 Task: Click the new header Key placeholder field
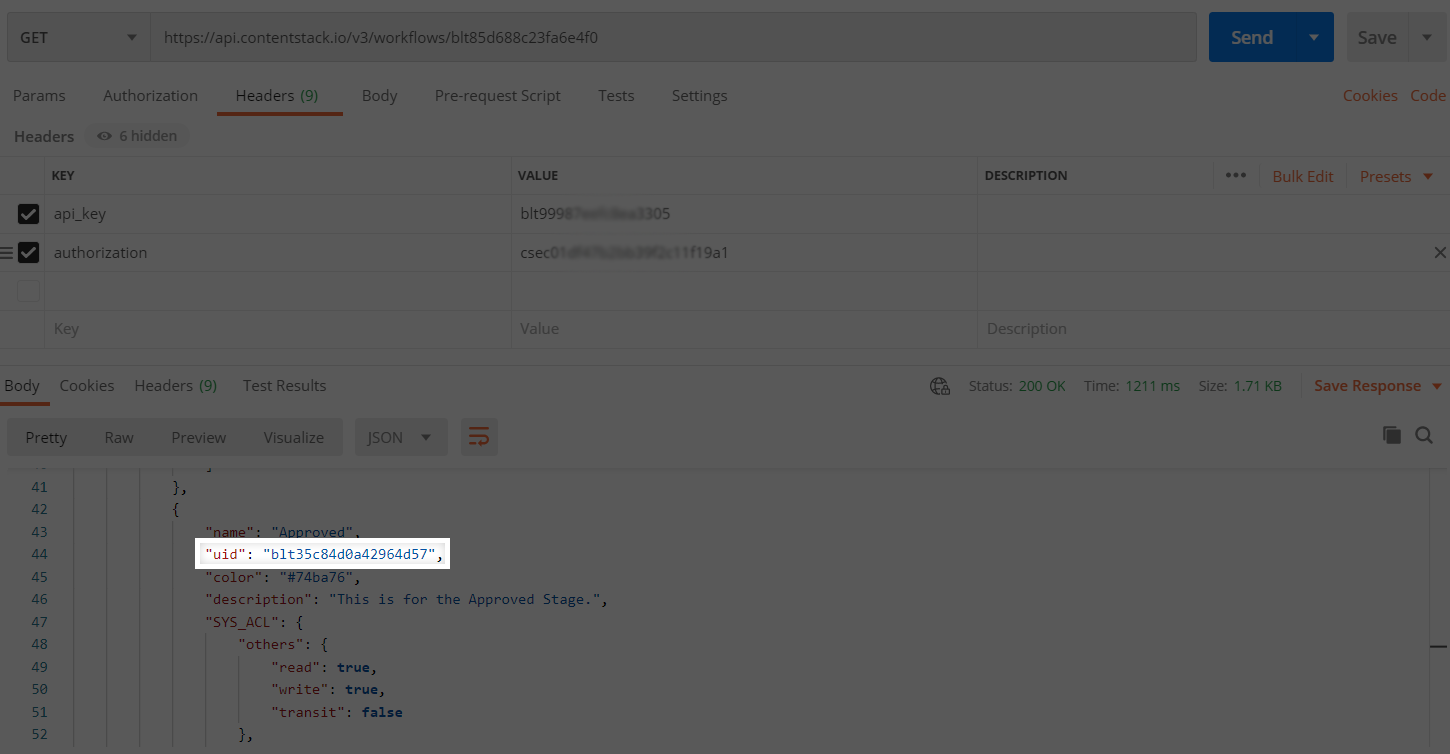(x=279, y=329)
